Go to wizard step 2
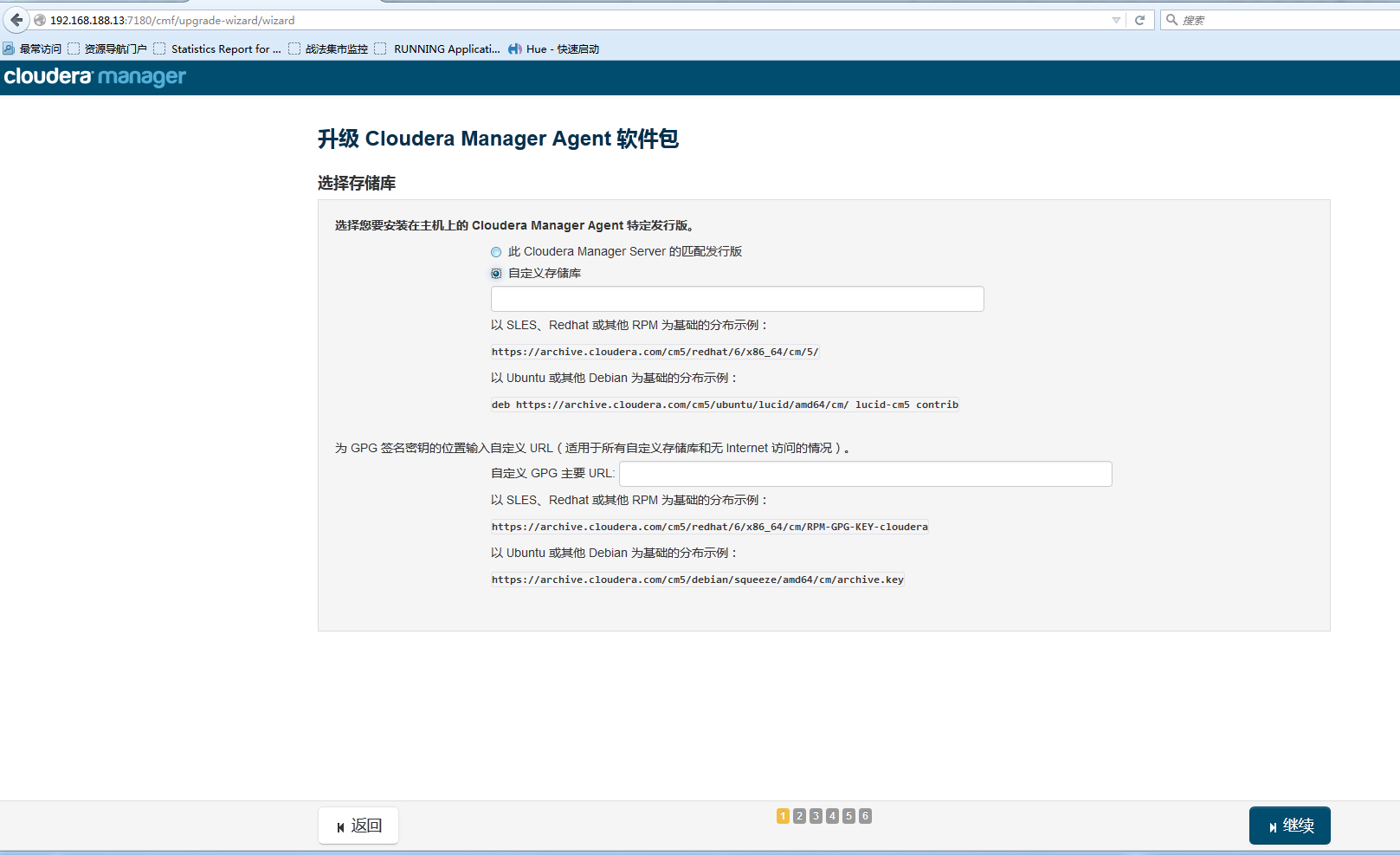Screen dimensions: 1400x855 799,816
